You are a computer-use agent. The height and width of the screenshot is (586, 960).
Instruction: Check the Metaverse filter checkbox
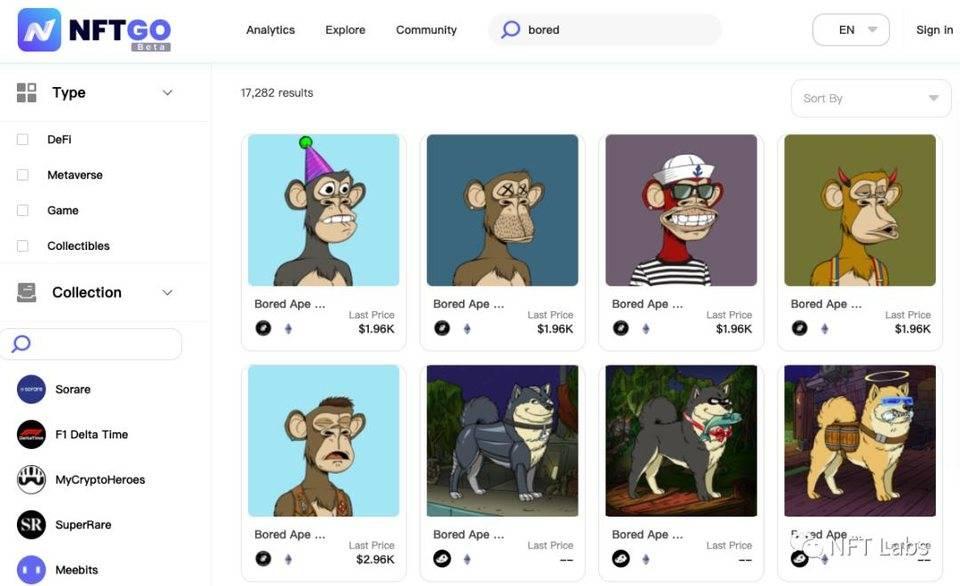coord(23,175)
